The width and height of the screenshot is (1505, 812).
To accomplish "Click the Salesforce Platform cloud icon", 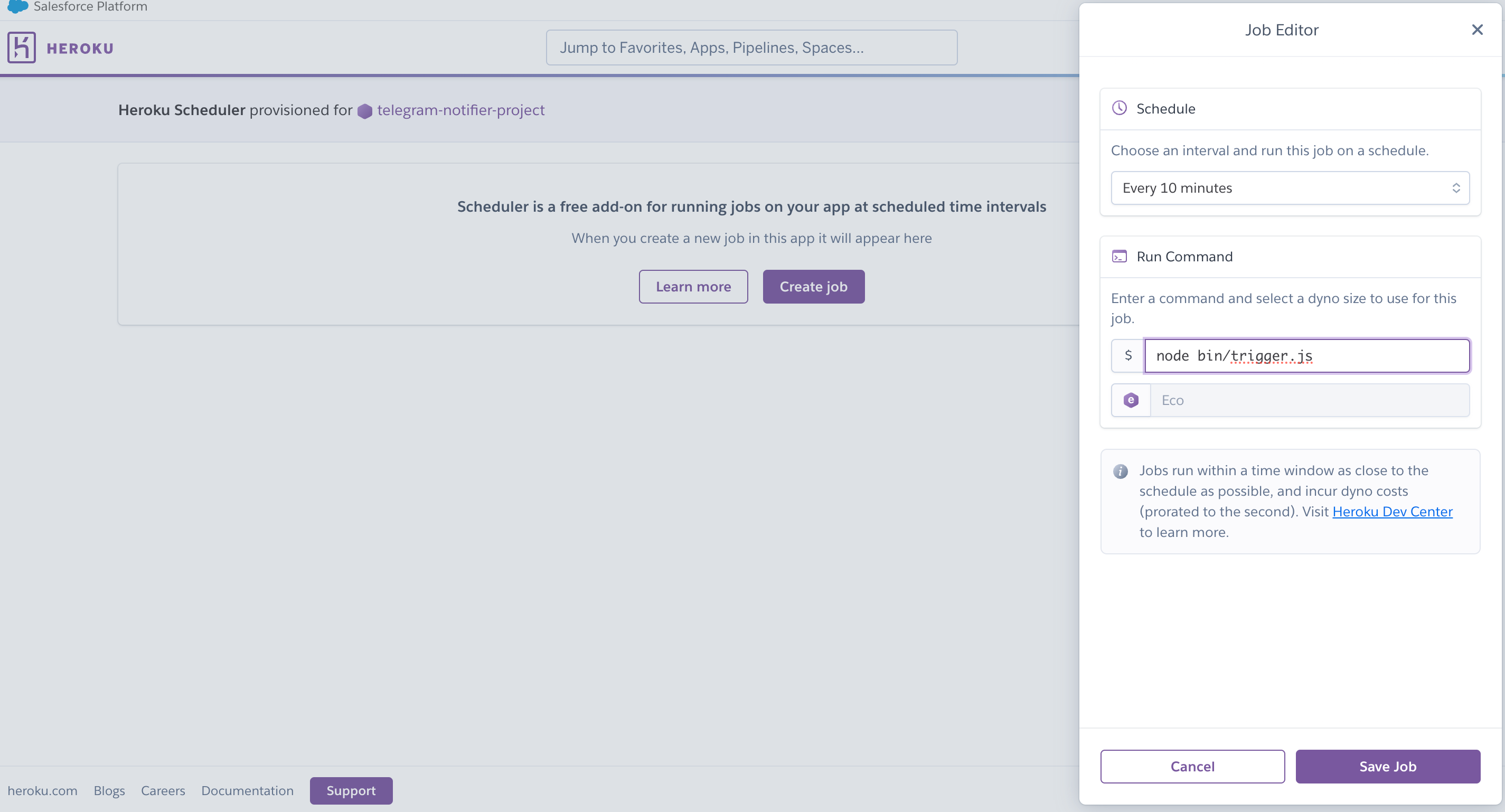I will point(17,7).
